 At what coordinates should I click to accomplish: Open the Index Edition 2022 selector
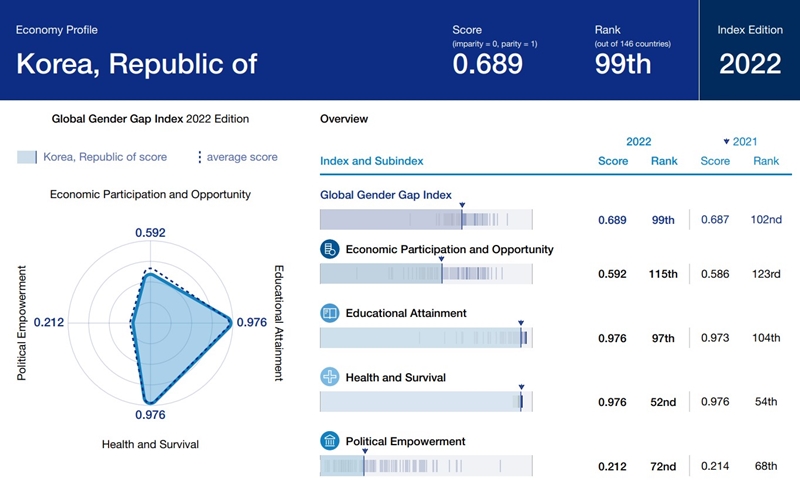(749, 64)
